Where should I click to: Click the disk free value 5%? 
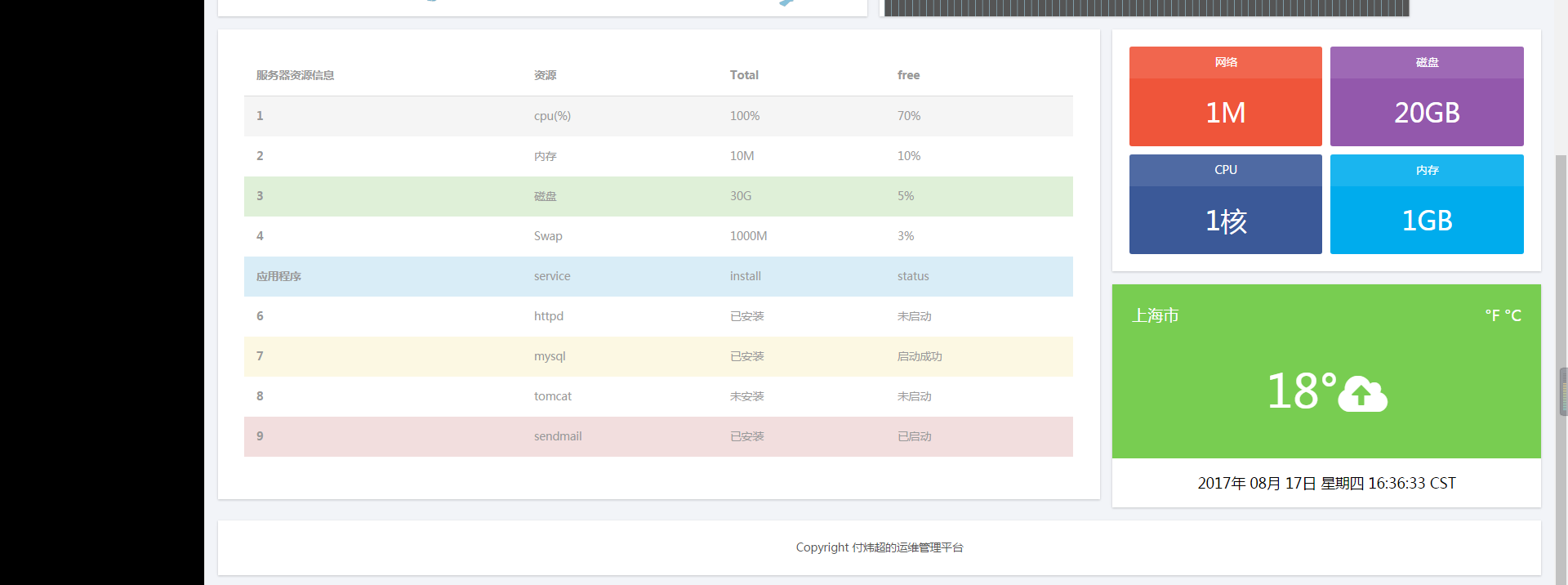[x=906, y=196]
